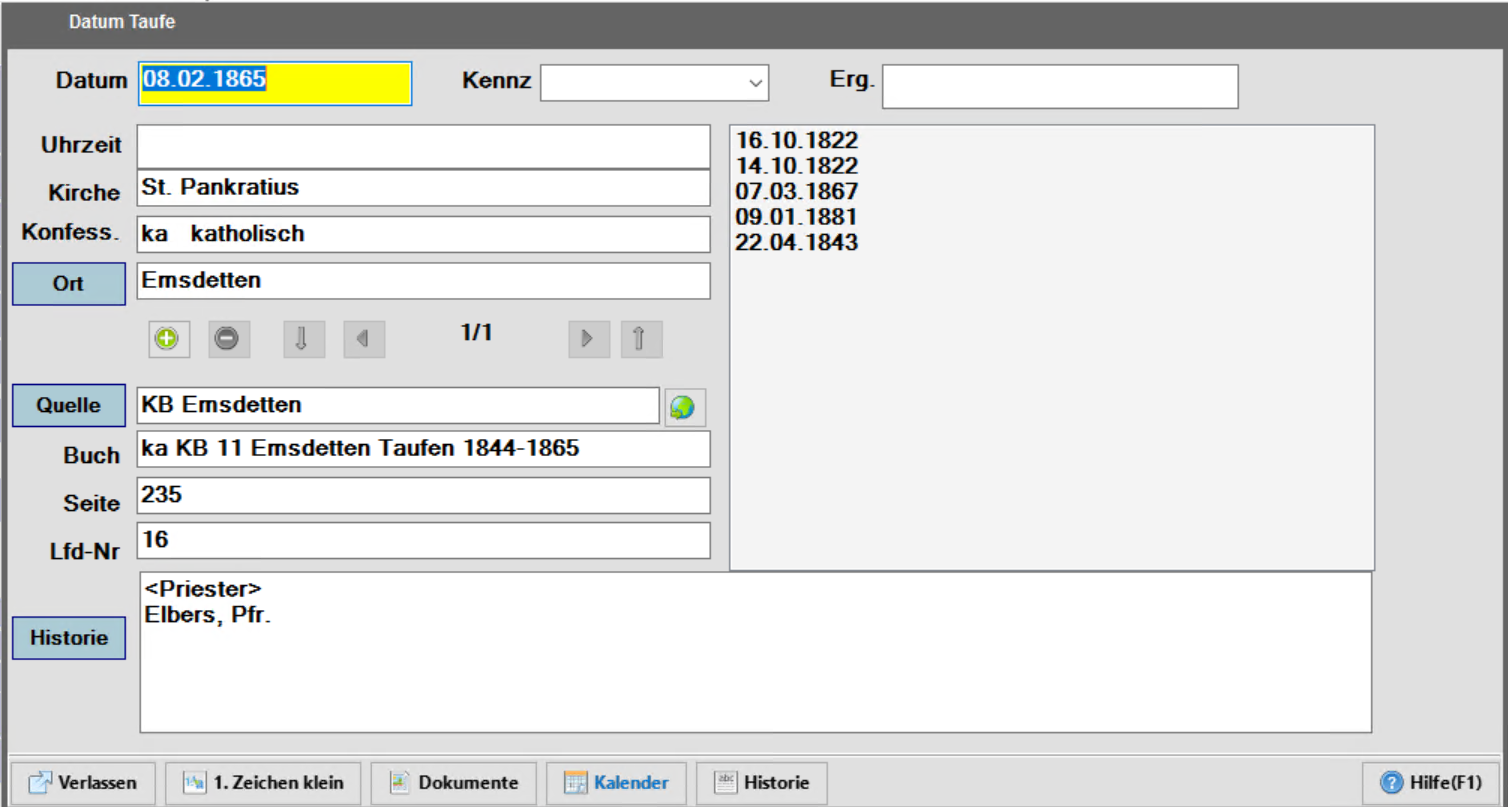This screenshot has height=807, width=1508.
Task: Focus the Datum field showing 08.02.1865
Action: coord(275,84)
